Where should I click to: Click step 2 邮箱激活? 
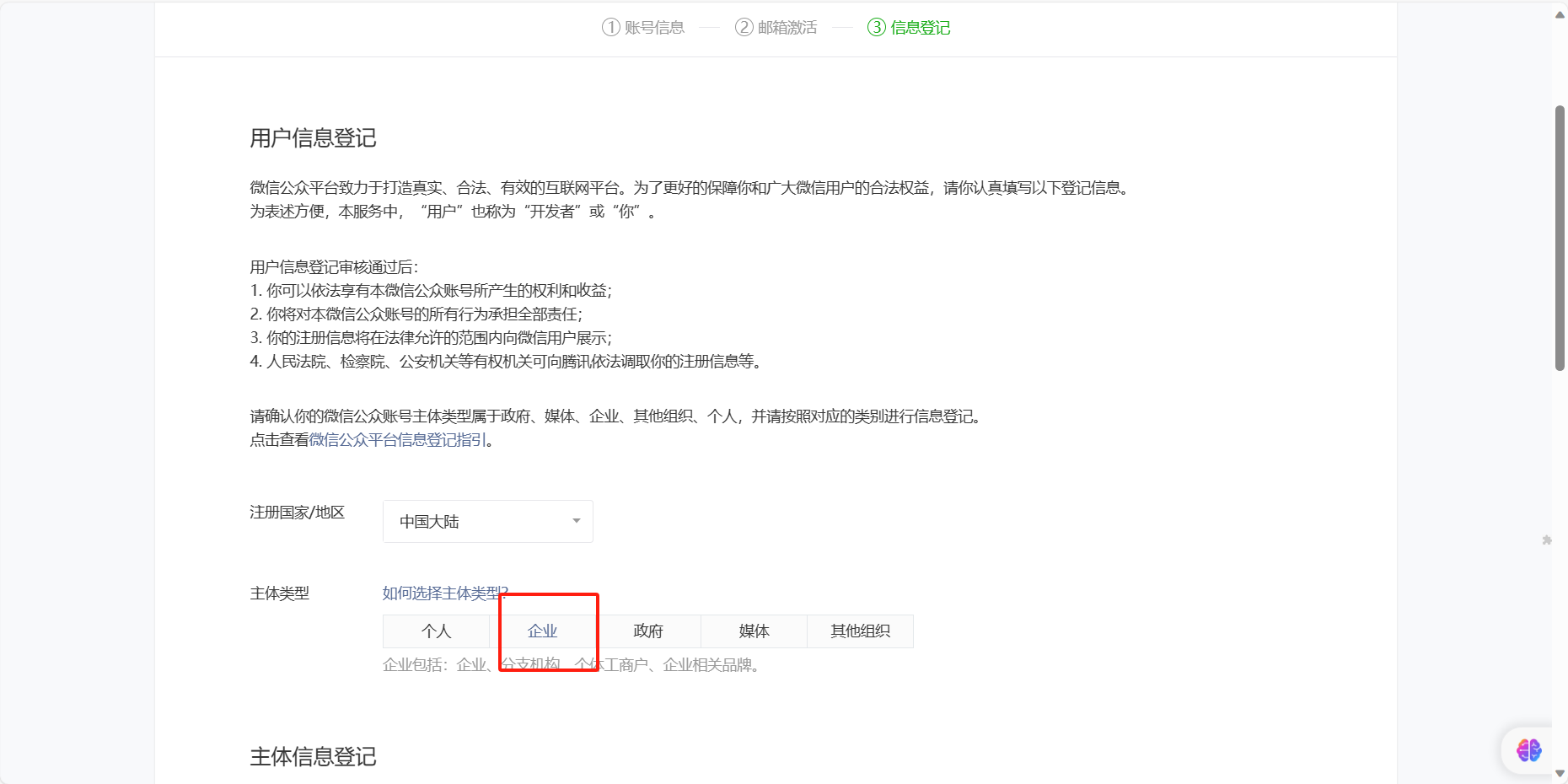[x=776, y=28]
